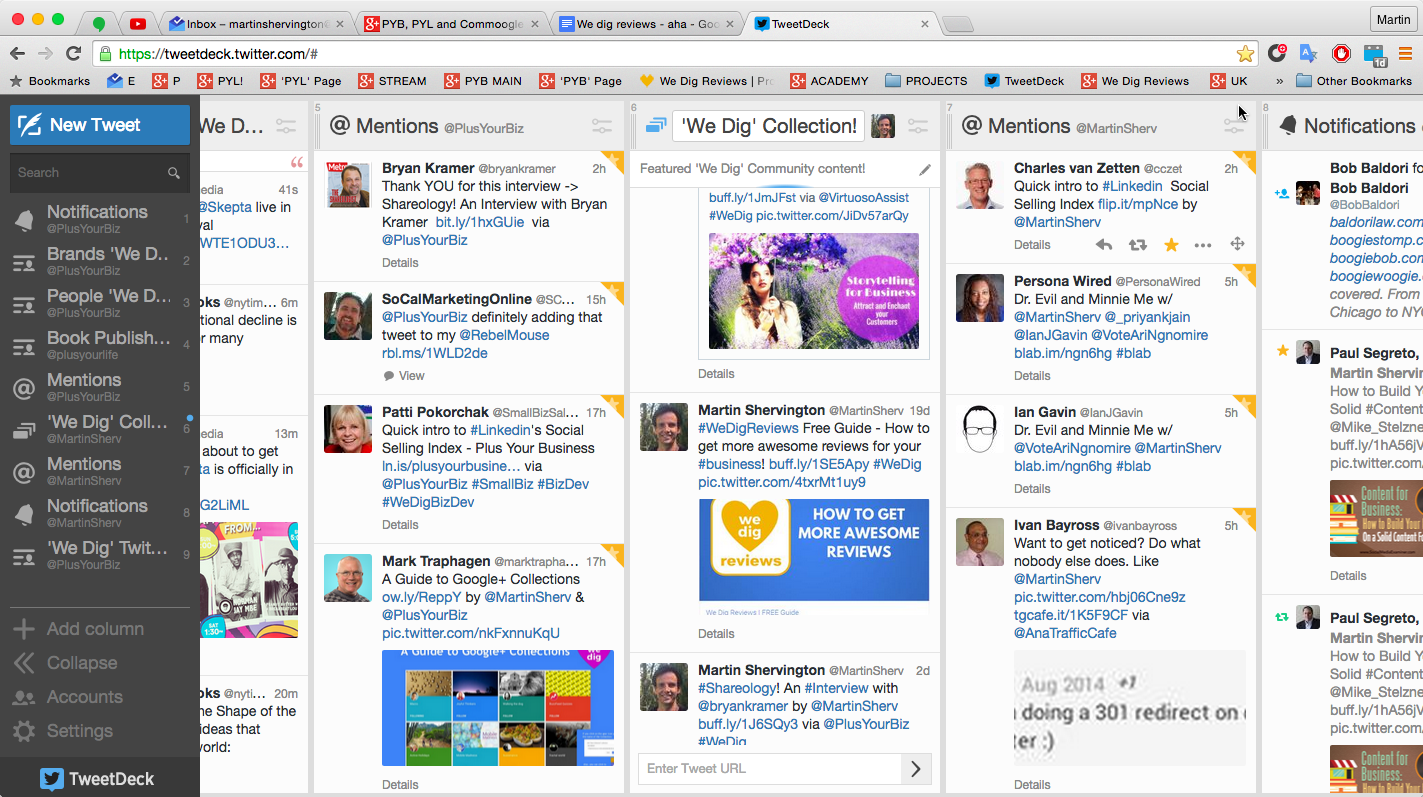
Task: Open Details on Bryan Kramer's tweet
Action: (400, 263)
